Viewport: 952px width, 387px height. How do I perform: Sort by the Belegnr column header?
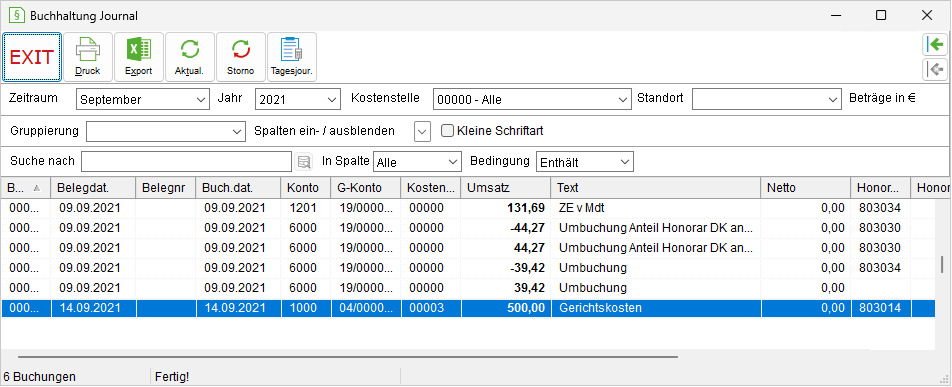[166, 188]
